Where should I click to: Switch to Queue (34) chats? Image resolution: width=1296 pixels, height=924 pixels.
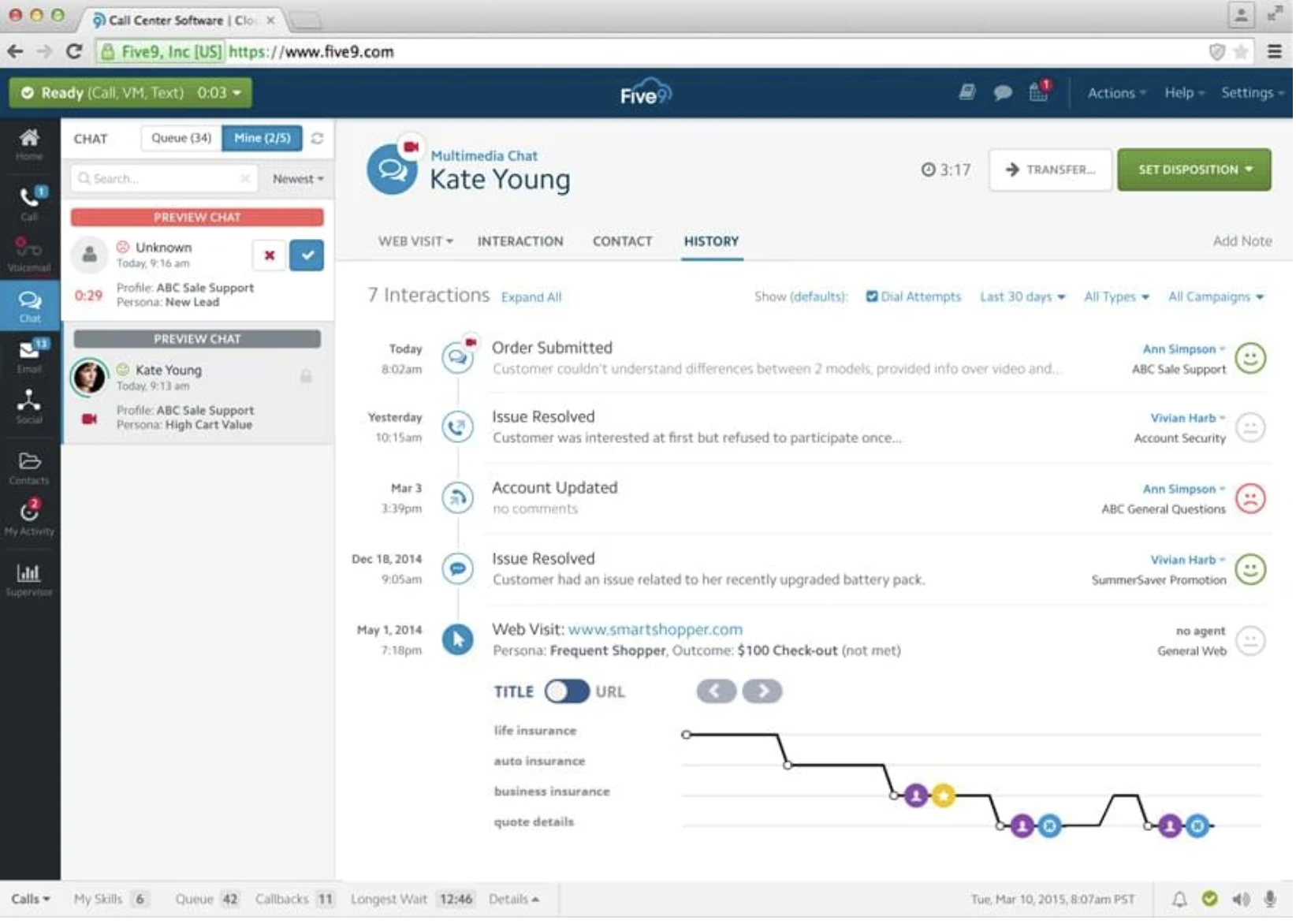[181, 139]
